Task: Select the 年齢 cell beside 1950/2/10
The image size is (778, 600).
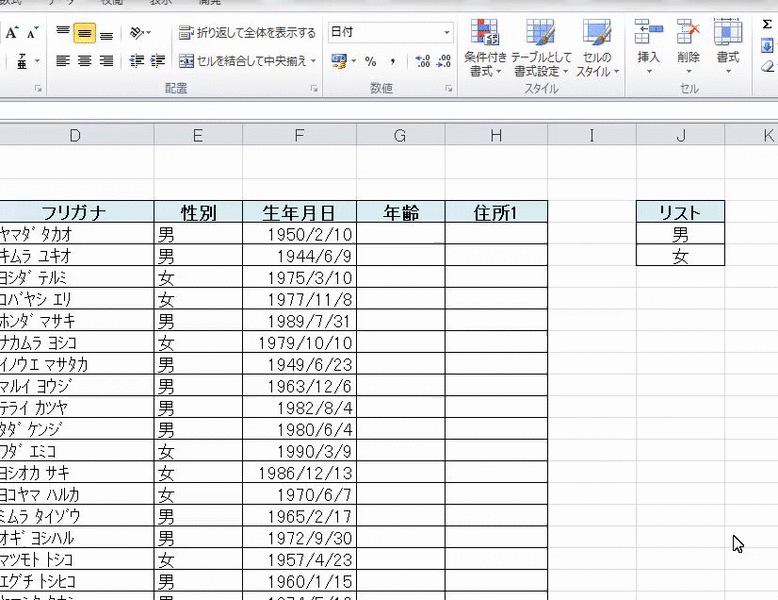Action: [x=400, y=234]
